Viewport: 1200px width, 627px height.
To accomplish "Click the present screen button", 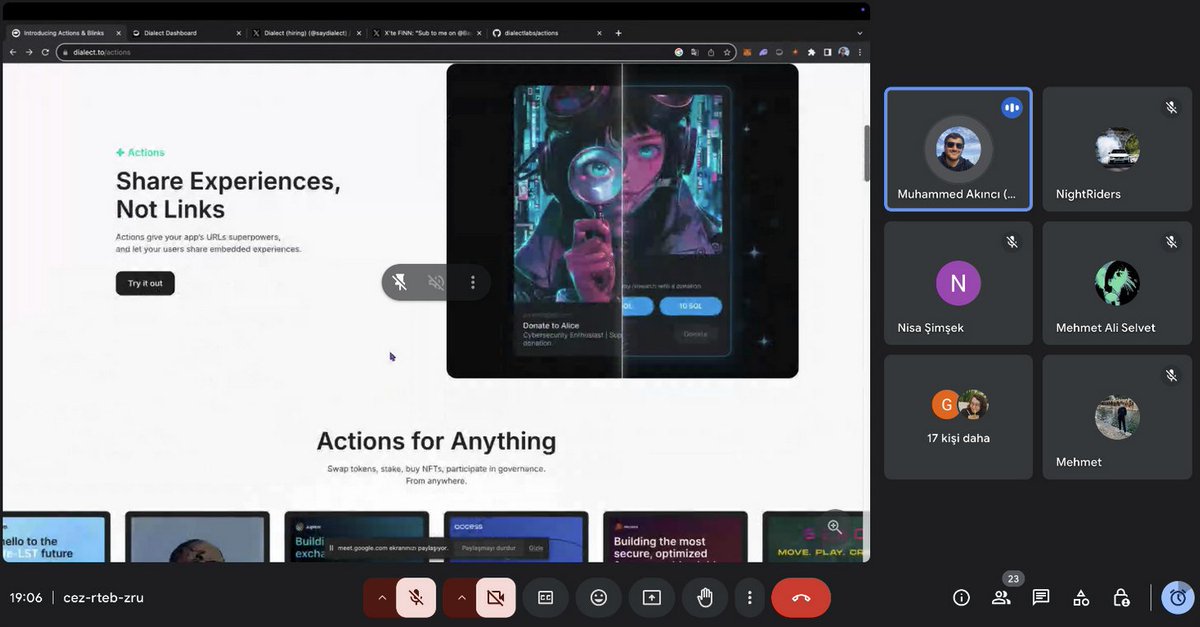I will (652, 597).
